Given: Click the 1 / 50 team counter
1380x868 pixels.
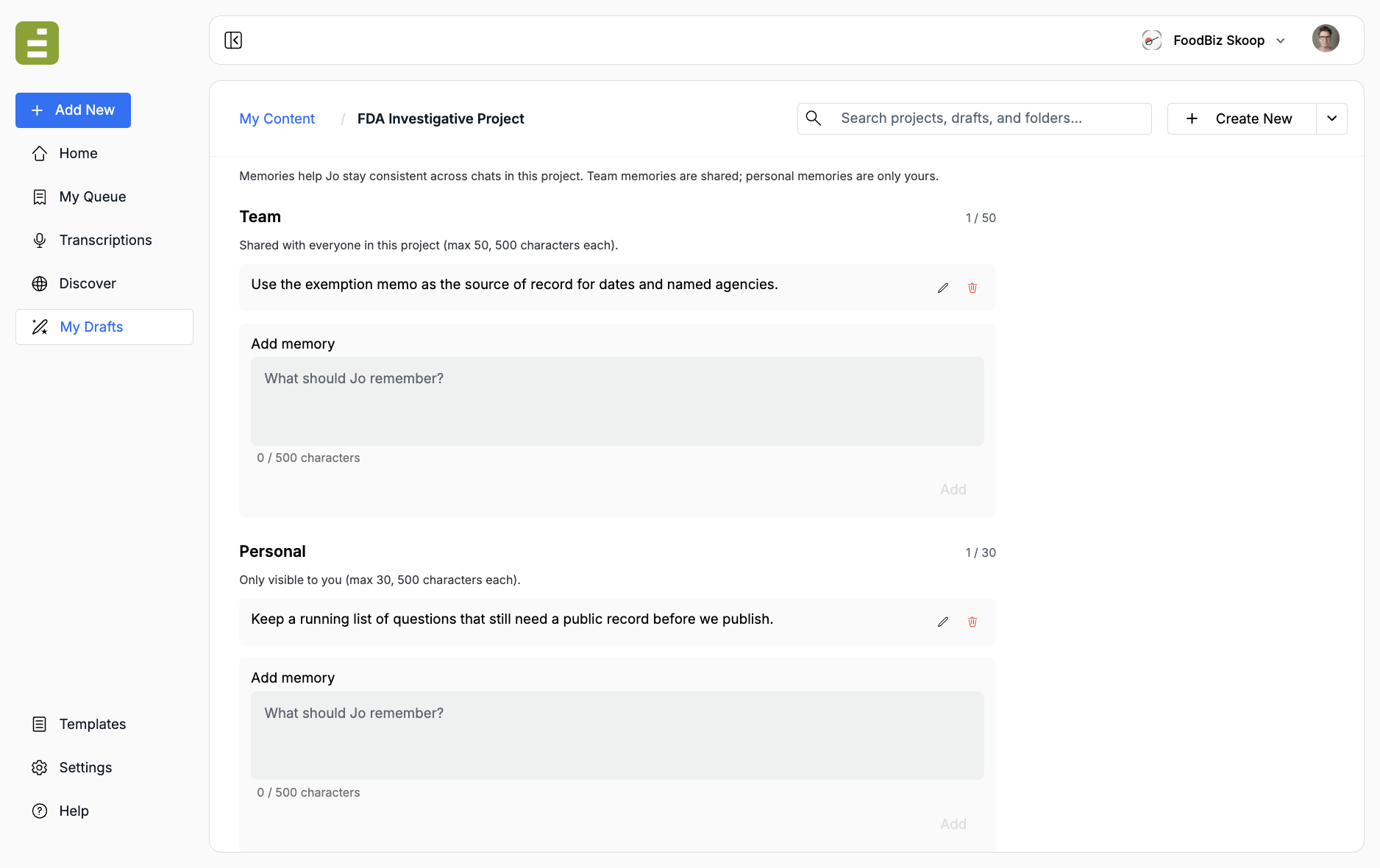Looking at the screenshot, I should 981,218.
